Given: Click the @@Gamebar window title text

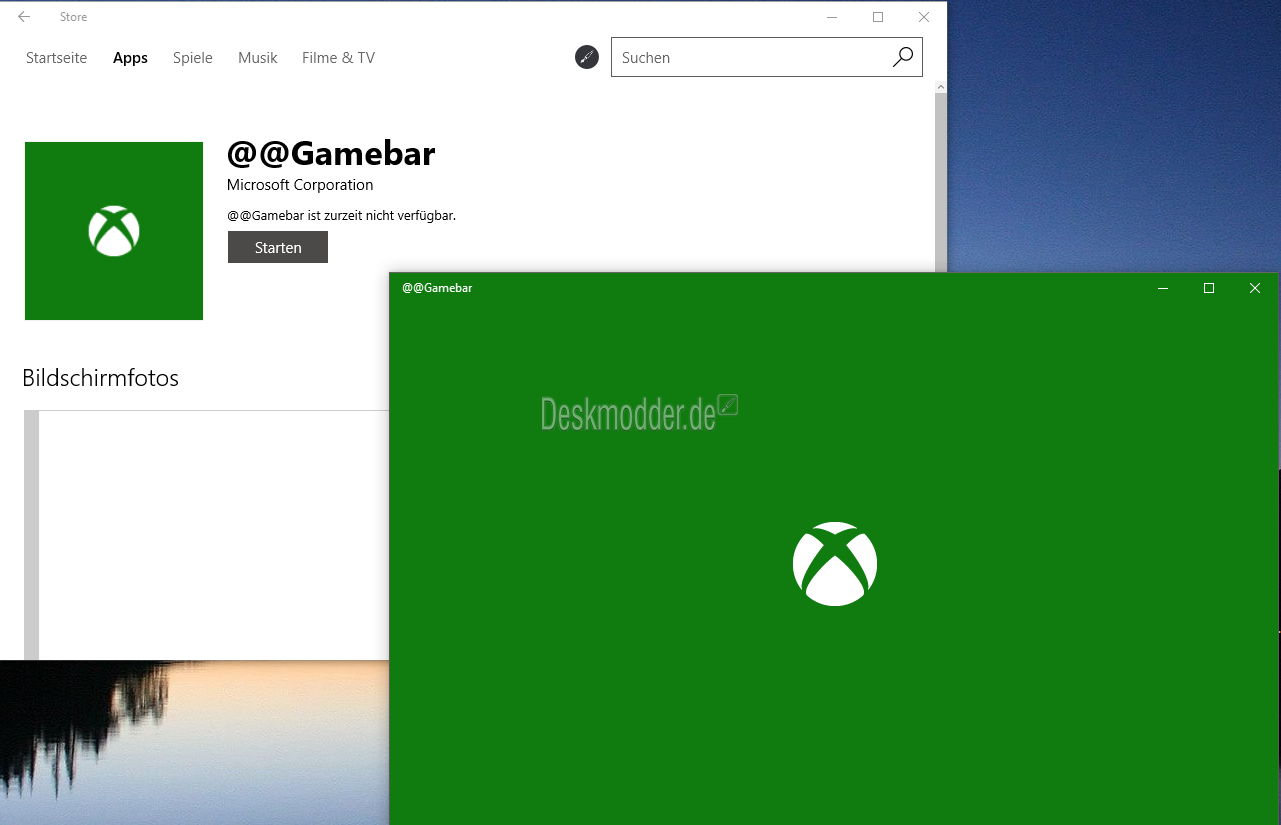Looking at the screenshot, I should (x=437, y=288).
